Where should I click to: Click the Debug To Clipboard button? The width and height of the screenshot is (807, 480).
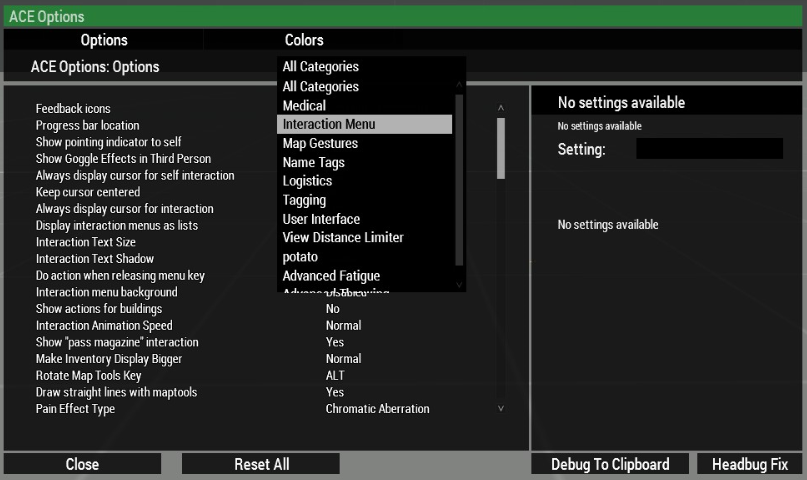click(x=610, y=464)
